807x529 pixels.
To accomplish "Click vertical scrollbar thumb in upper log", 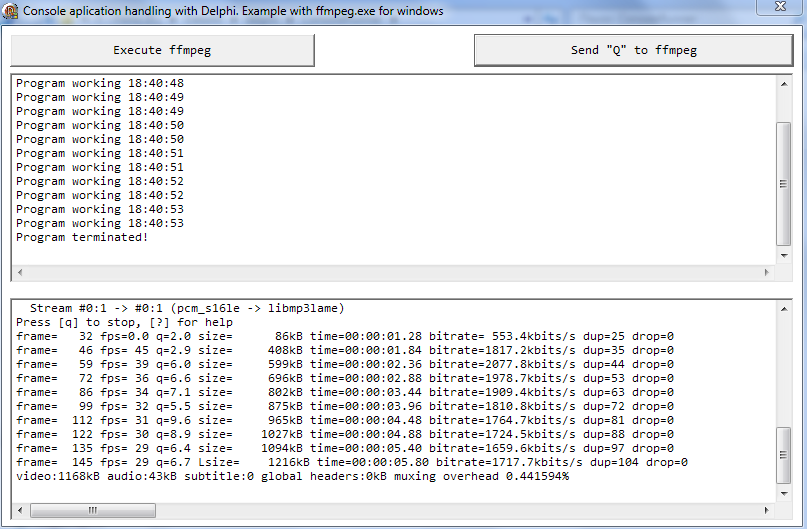I will point(783,184).
